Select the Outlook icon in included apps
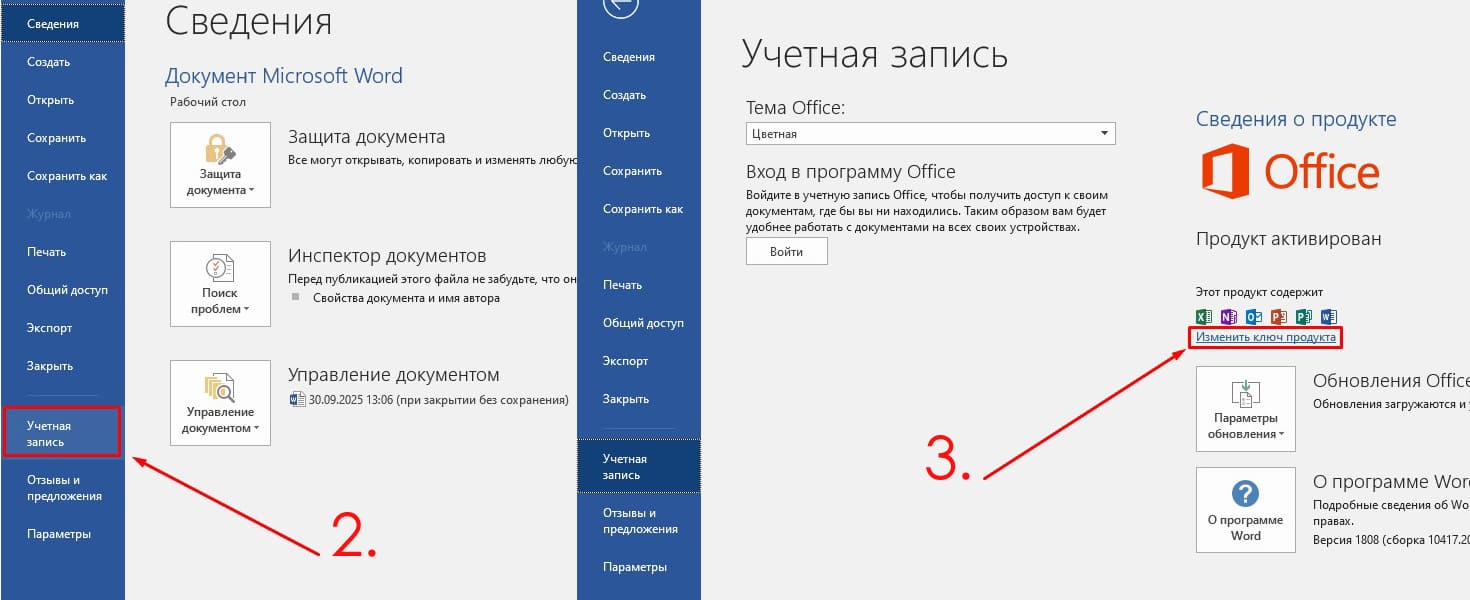Screen dimensions: 1470x600 click(1252, 316)
